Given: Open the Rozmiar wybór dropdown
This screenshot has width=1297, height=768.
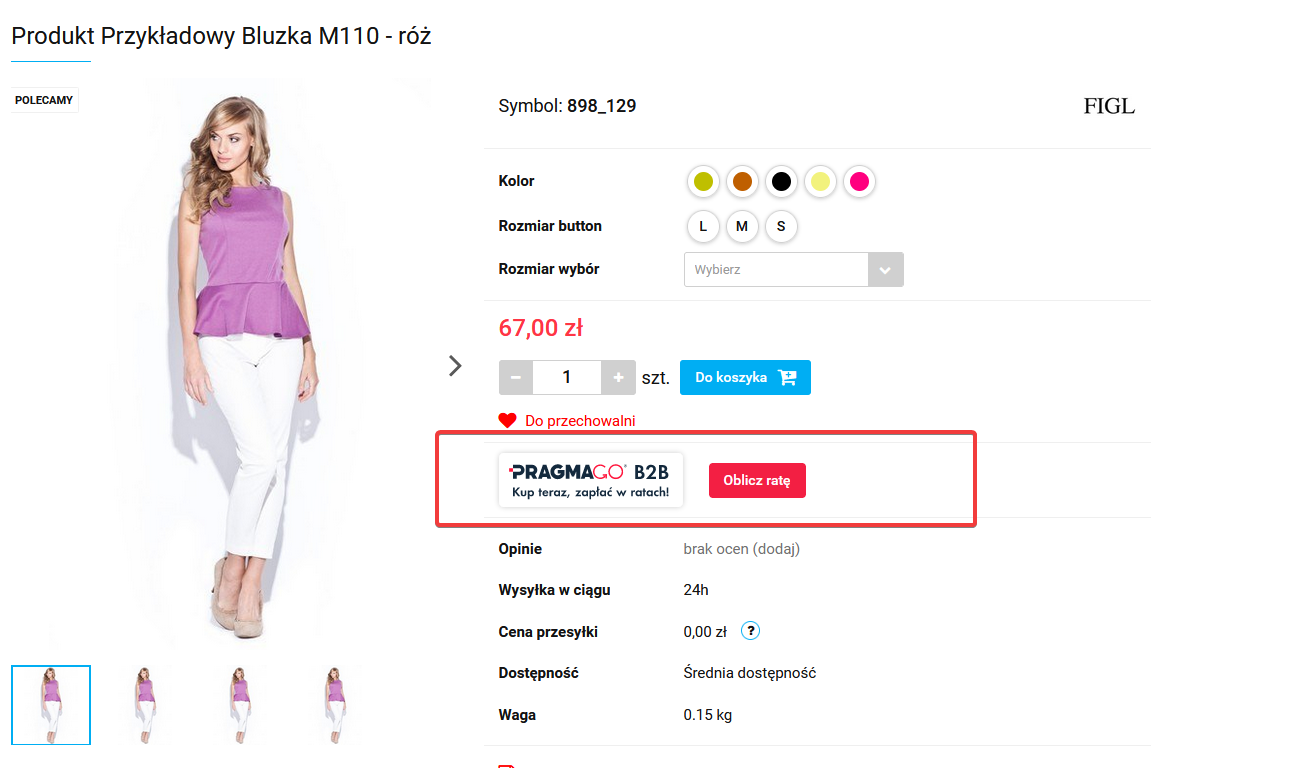Looking at the screenshot, I should 794,269.
